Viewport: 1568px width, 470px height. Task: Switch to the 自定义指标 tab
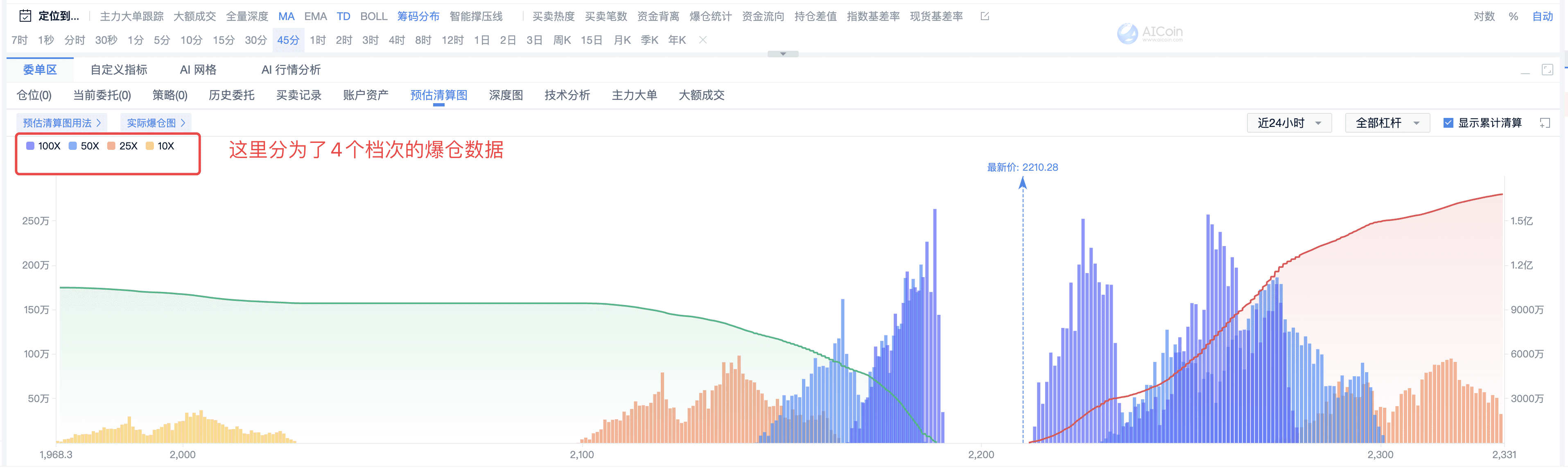coord(119,70)
